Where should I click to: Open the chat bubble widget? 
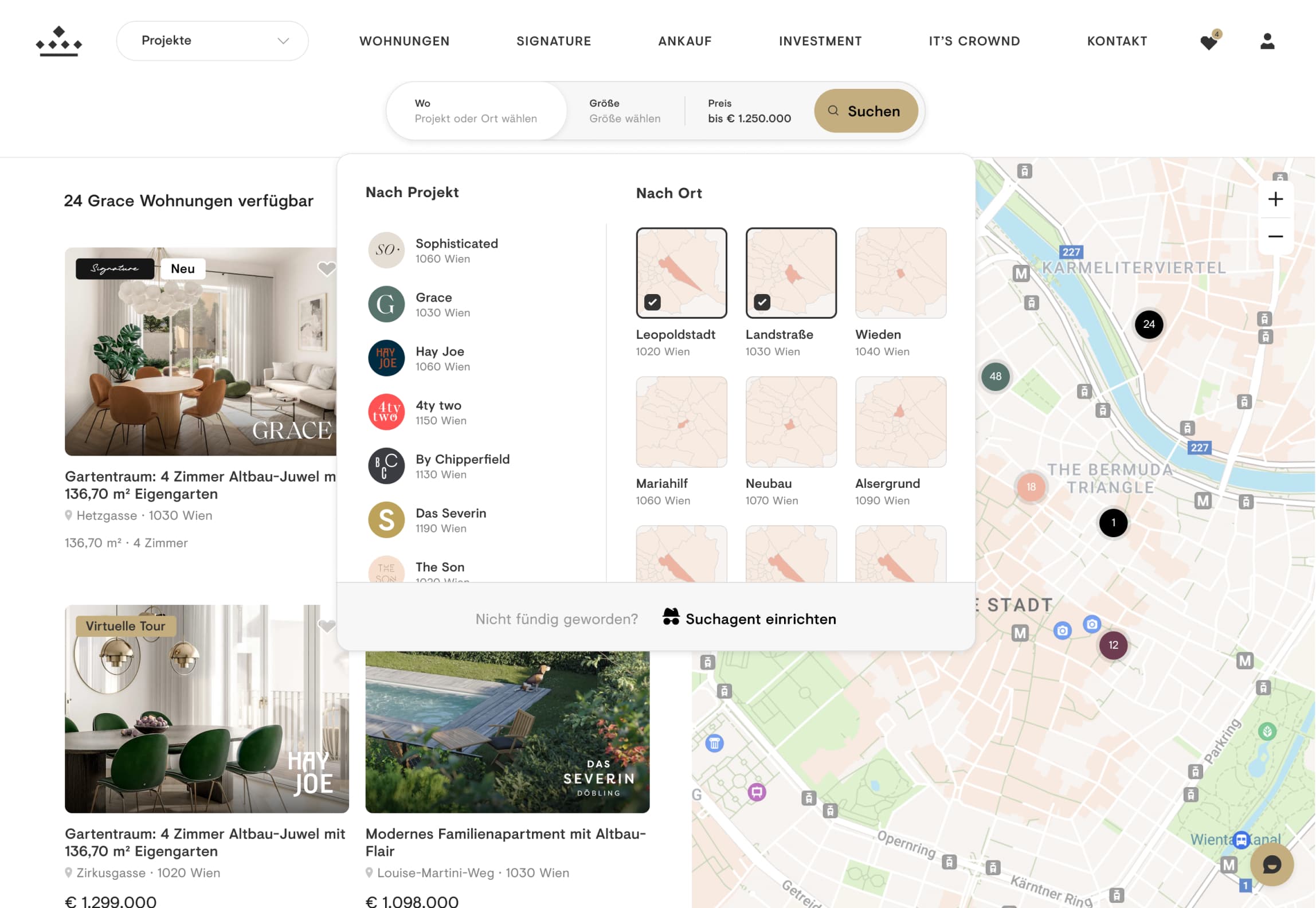pyautogui.click(x=1271, y=864)
